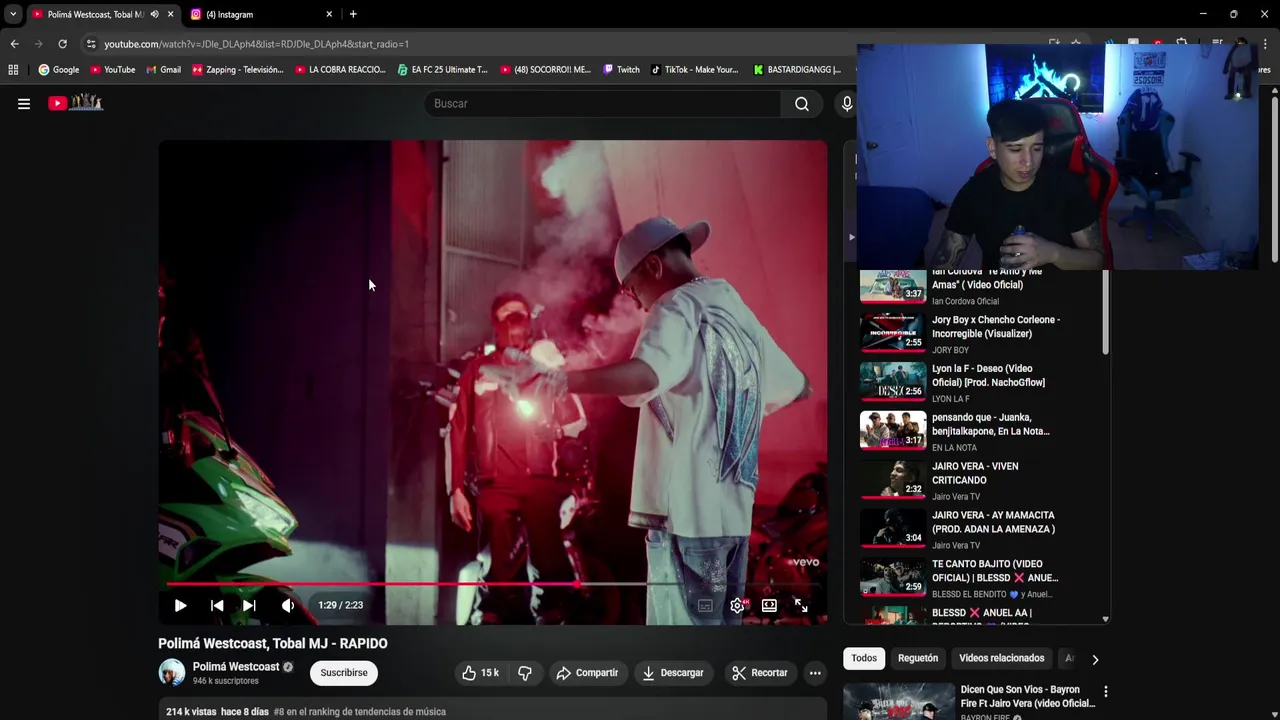Open the Google bookmark
Screen dimensions: 1280x720
coord(59,70)
